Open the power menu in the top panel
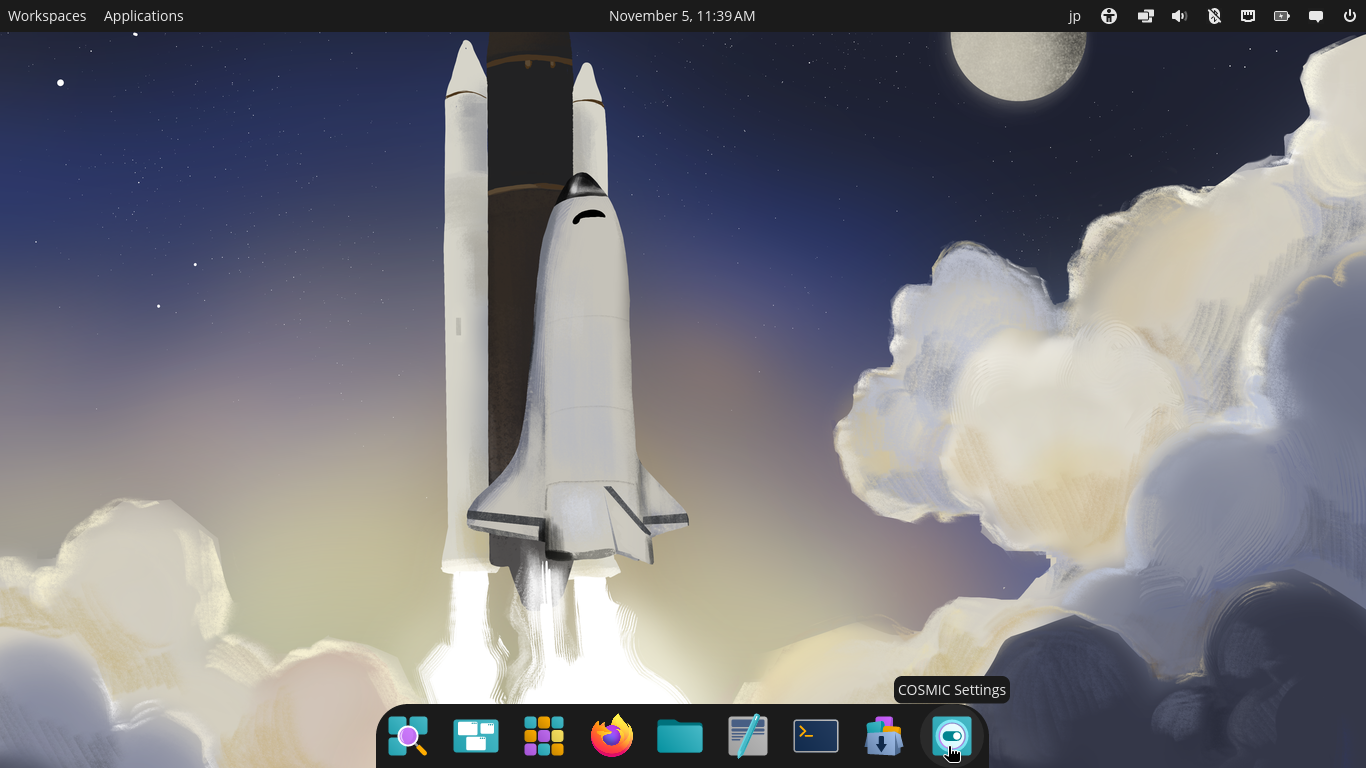Viewport: 1366px width, 768px height. point(1350,16)
